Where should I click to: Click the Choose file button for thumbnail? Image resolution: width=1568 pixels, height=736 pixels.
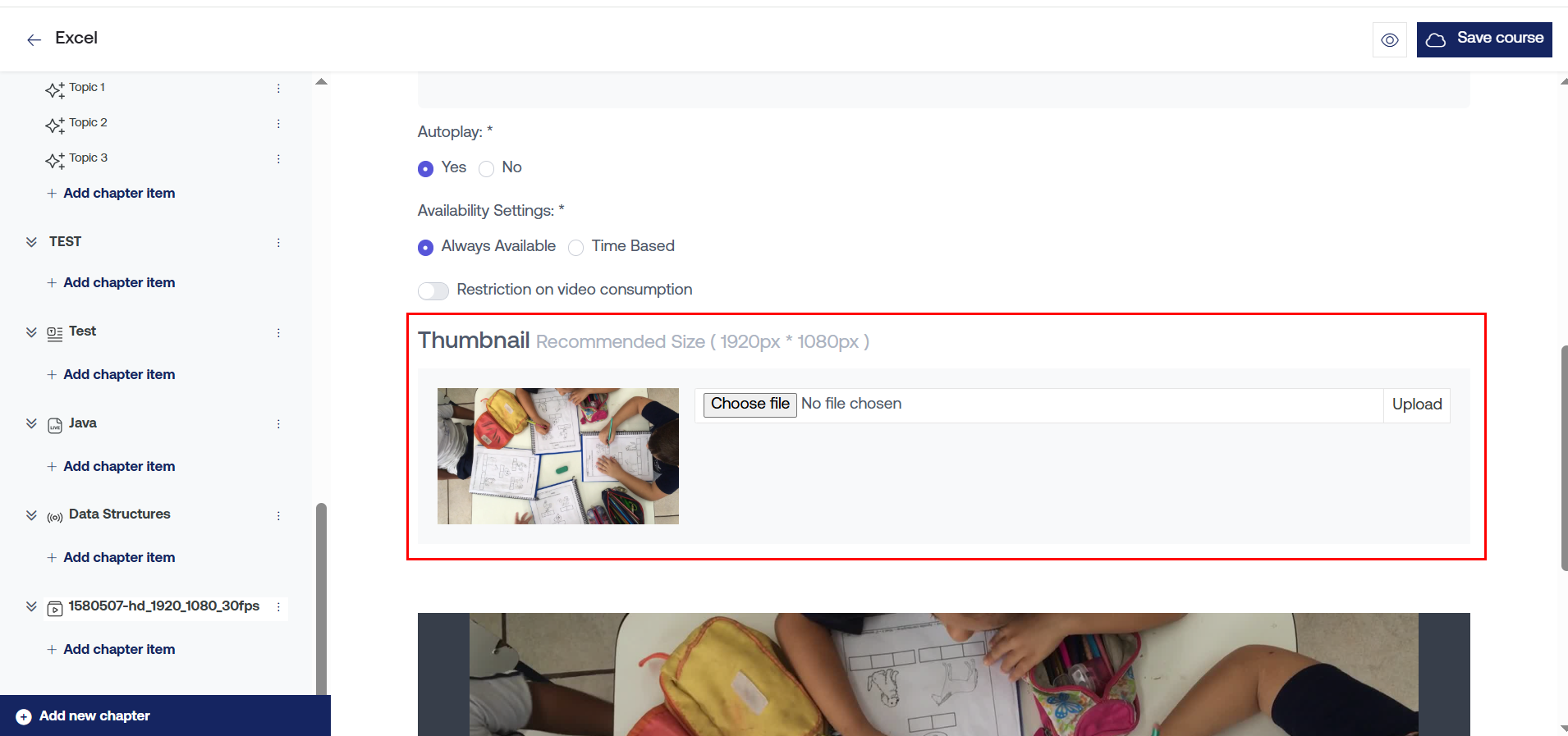[750, 404]
